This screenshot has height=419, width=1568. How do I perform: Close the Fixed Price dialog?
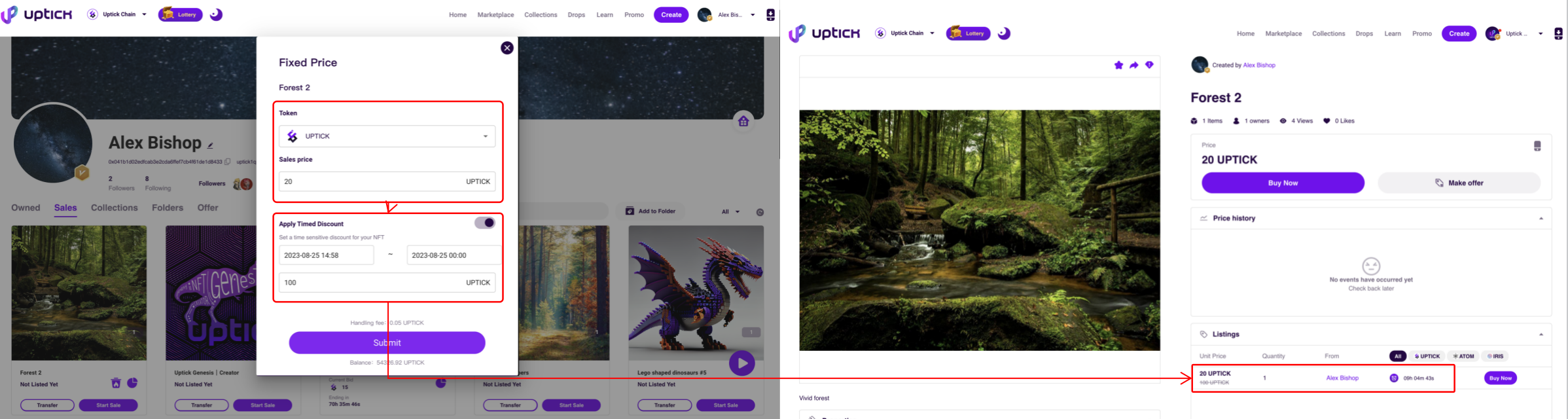pyautogui.click(x=507, y=48)
